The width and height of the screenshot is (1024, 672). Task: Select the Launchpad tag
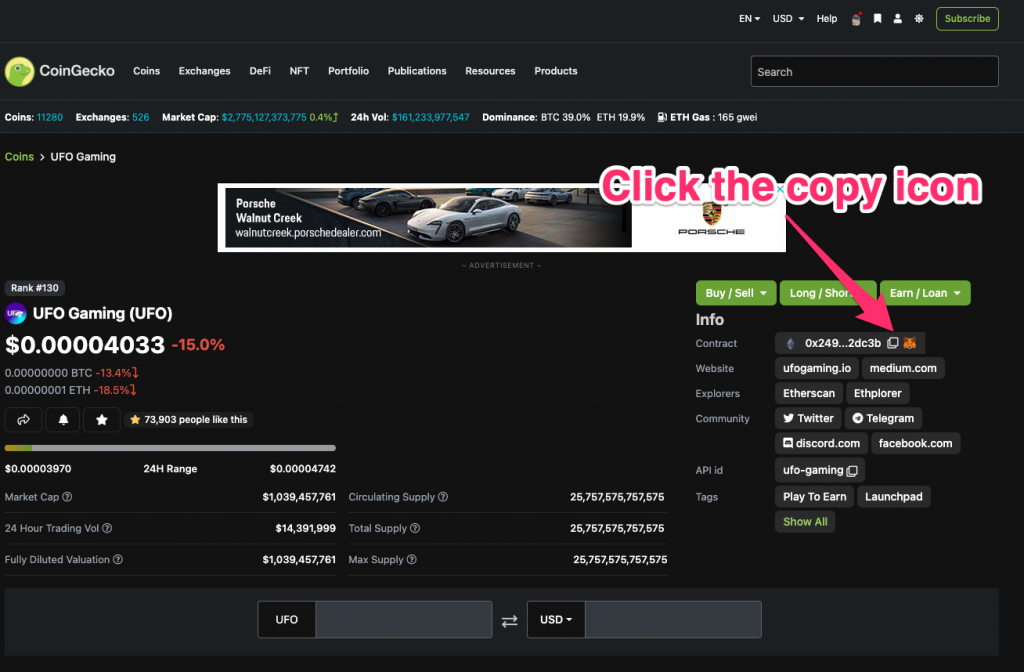coord(893,496)
